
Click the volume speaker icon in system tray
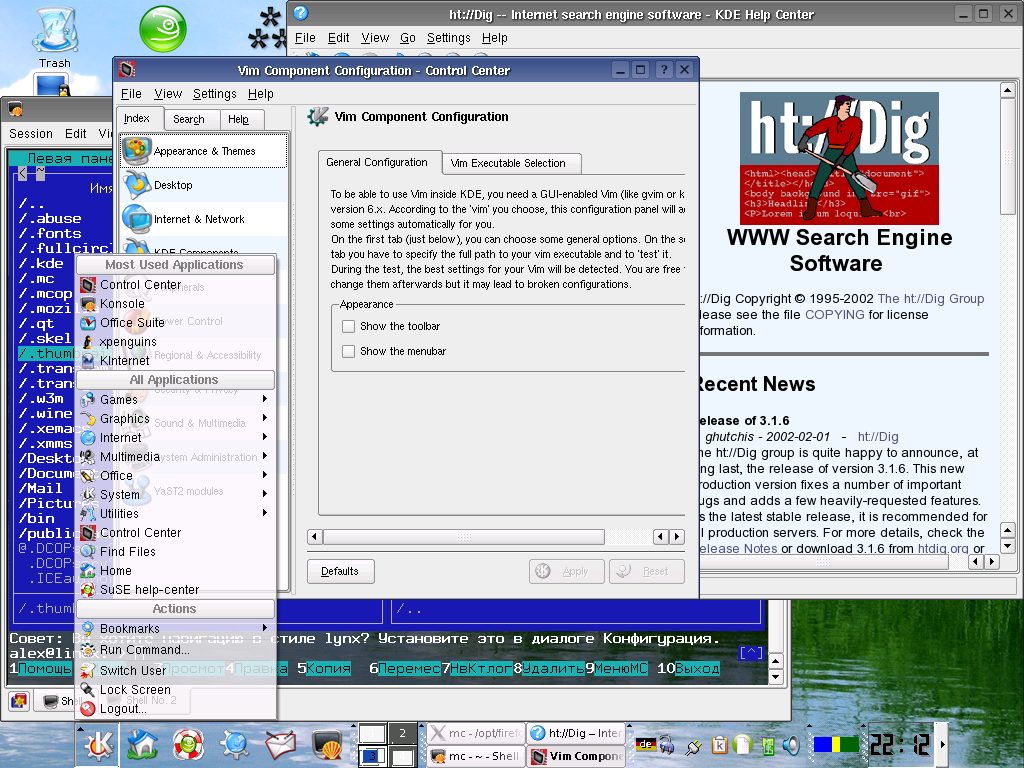click(x=791, y=745)
